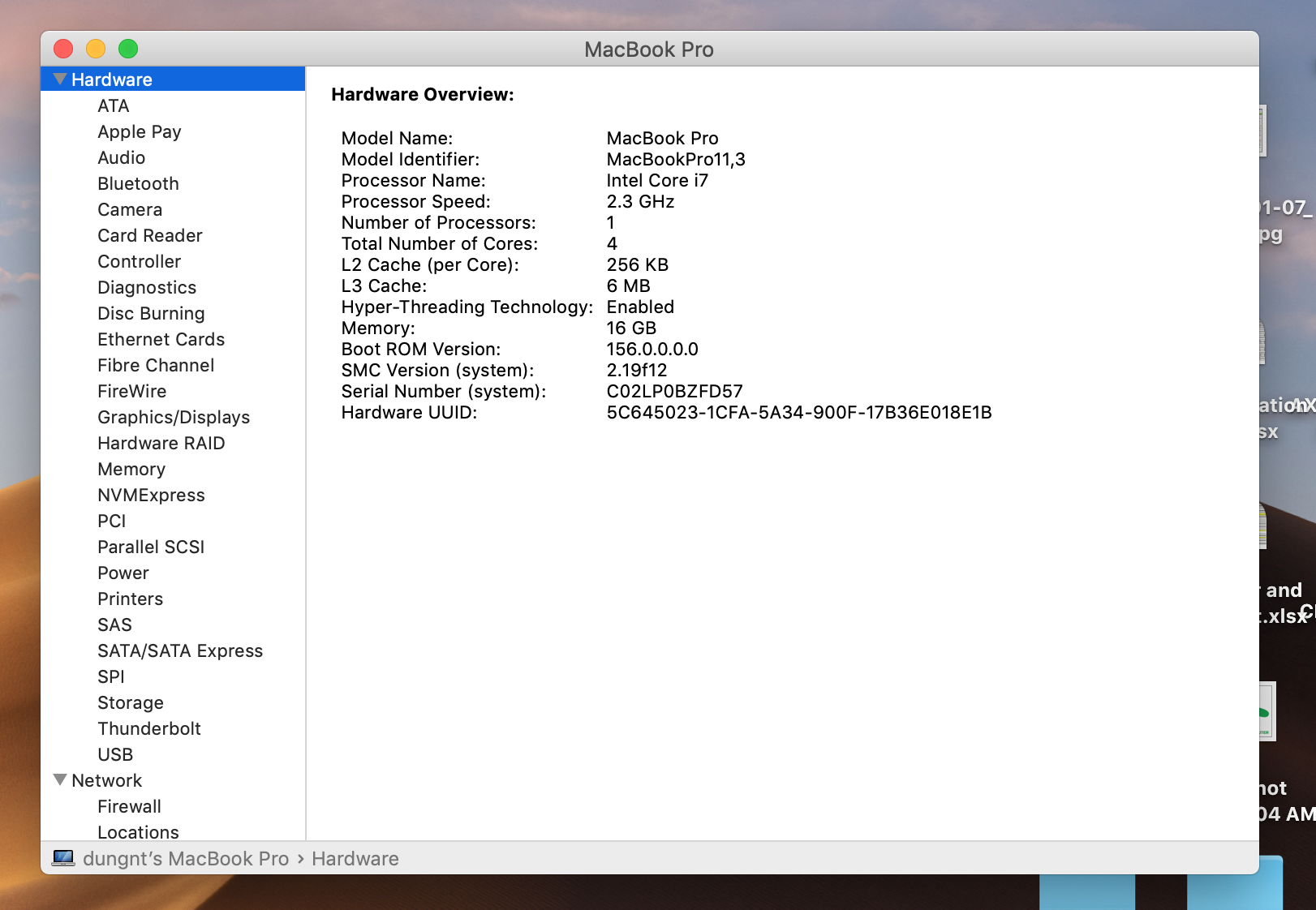Click the MacBook icon in path bar
Viewport: 1316px width, 910px height.
coord(63,858)
